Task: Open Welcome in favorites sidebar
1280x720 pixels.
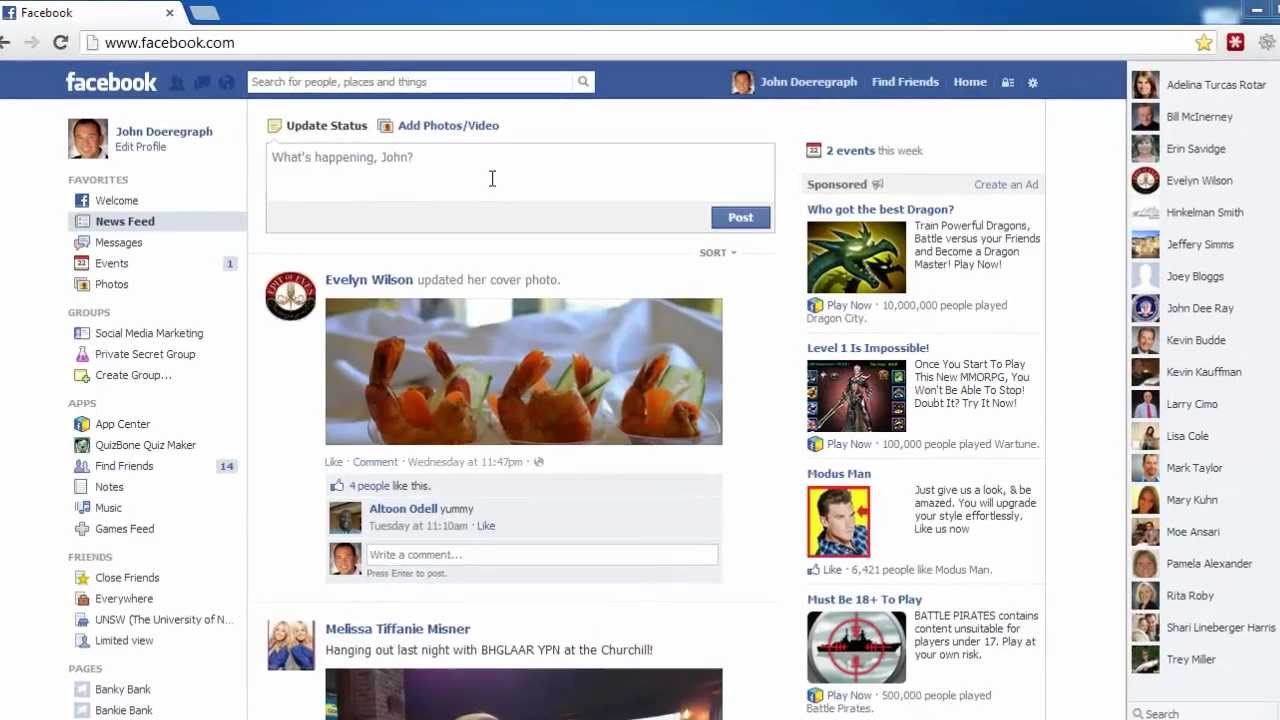Action: coord(116,200)
